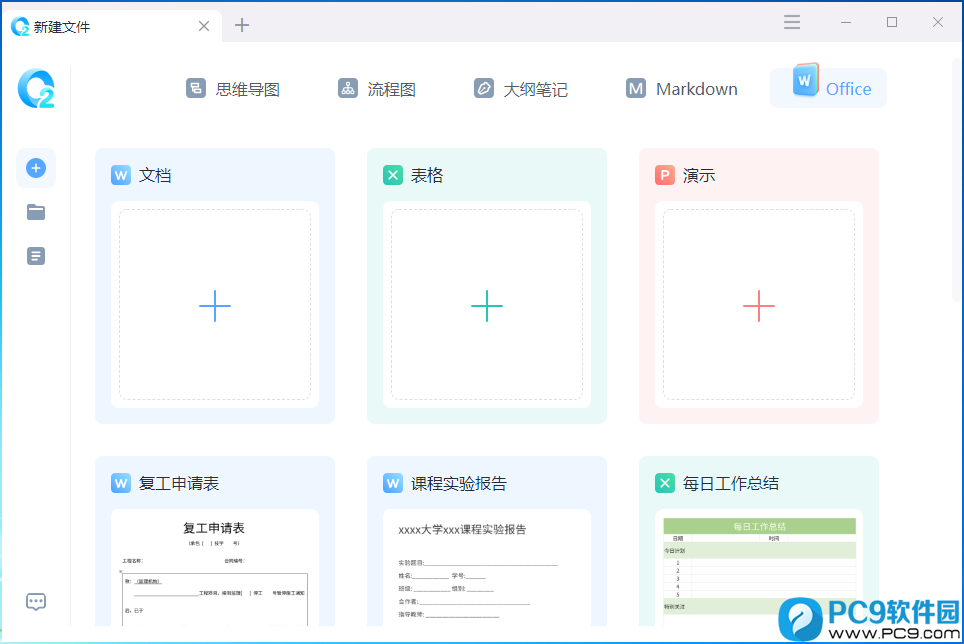Switch to the 流程图 category
This screenshot has width=964, height=644.
377,89
